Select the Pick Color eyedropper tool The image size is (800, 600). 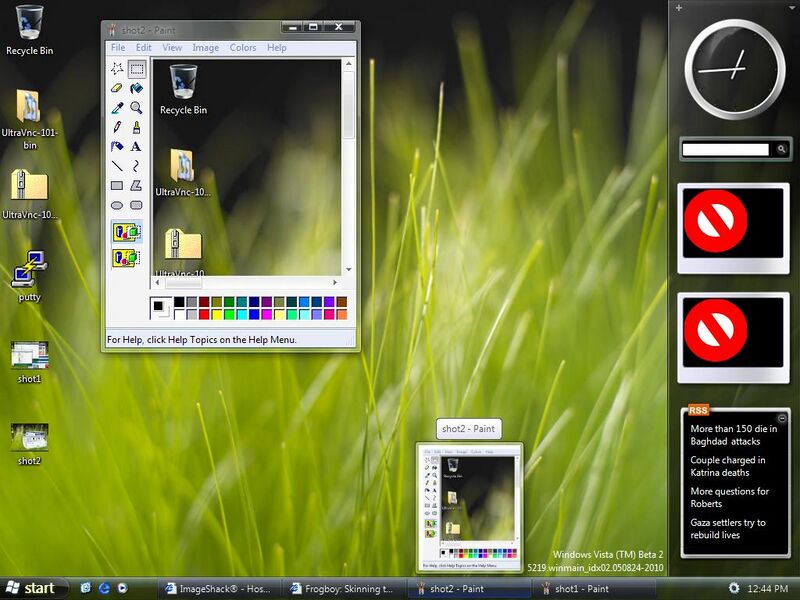117,108
